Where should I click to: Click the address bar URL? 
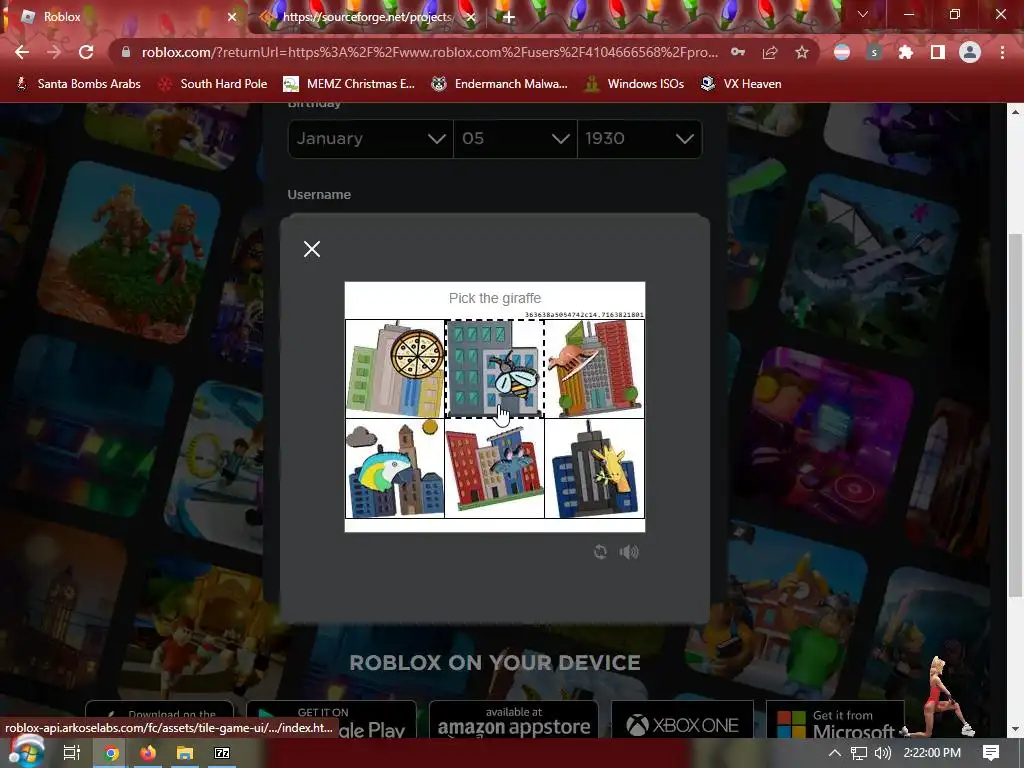(x=429, y=52)
